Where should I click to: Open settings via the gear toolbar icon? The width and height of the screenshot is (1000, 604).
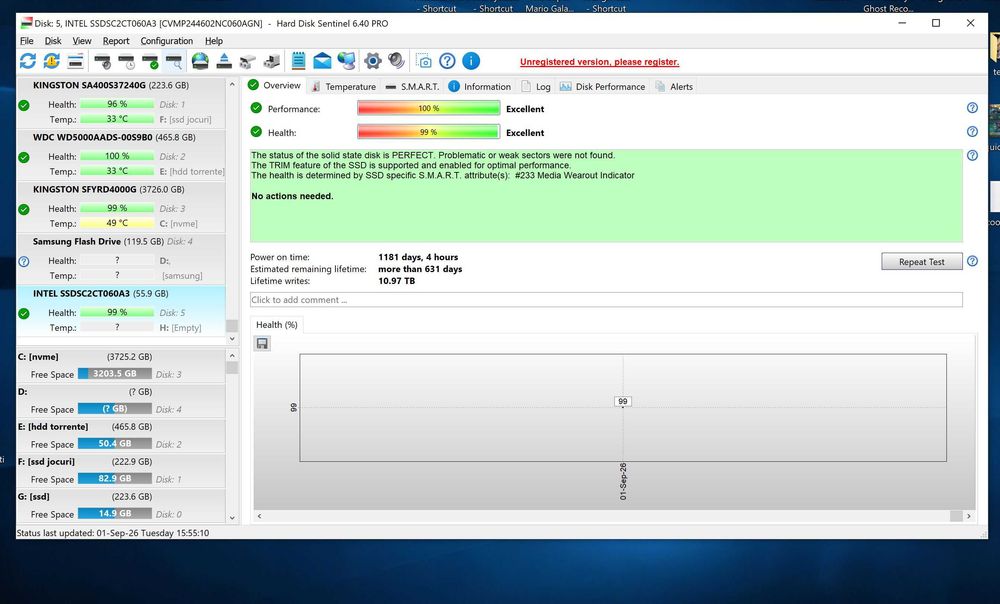click(x=372, y=61)
